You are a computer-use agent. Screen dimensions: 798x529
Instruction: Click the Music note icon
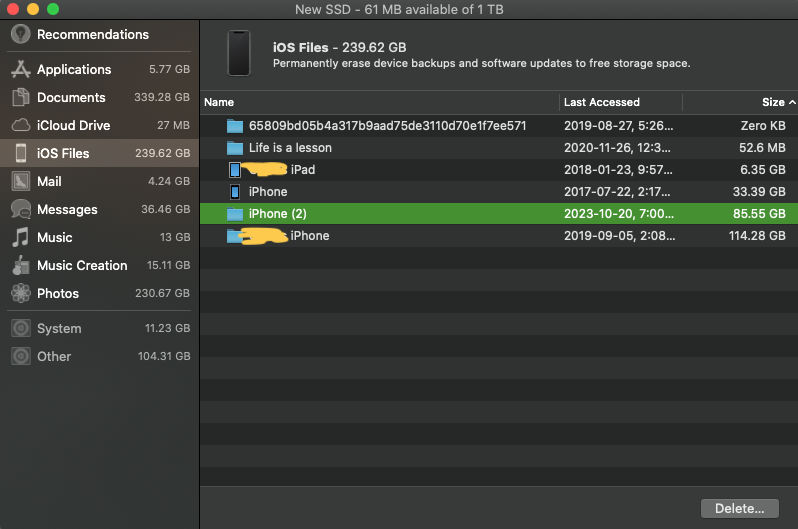pos(20,237)
